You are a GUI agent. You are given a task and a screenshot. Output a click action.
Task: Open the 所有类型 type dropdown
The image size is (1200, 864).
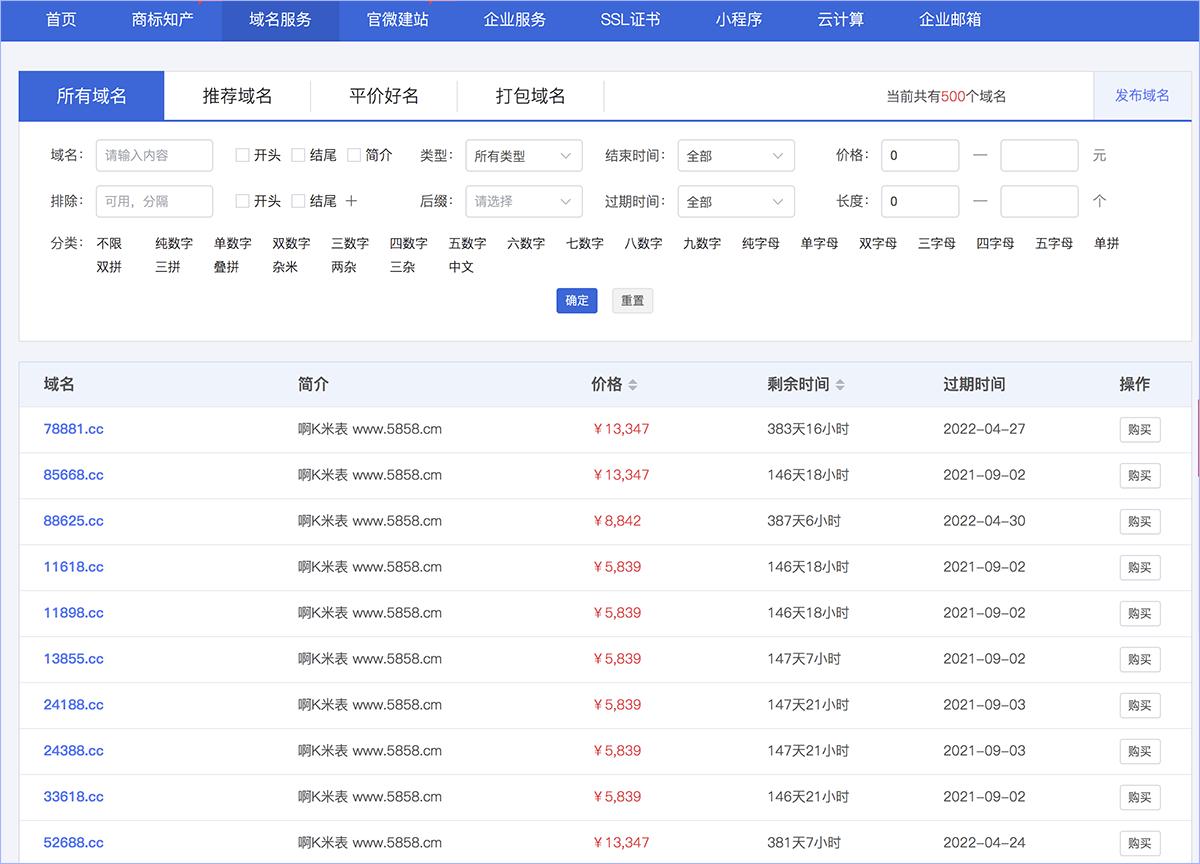pyautogui.click(x=524, y=155)
